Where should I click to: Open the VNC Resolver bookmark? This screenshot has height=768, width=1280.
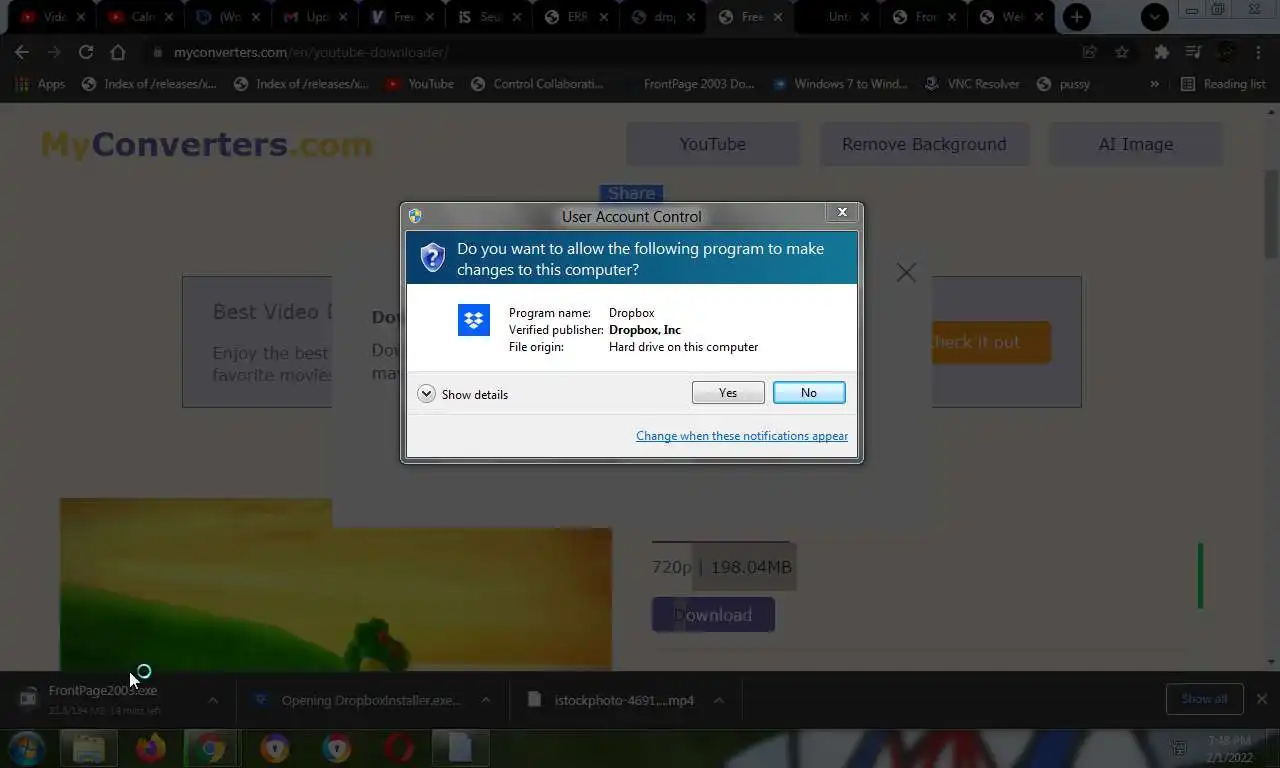click(x=973, y=84)
